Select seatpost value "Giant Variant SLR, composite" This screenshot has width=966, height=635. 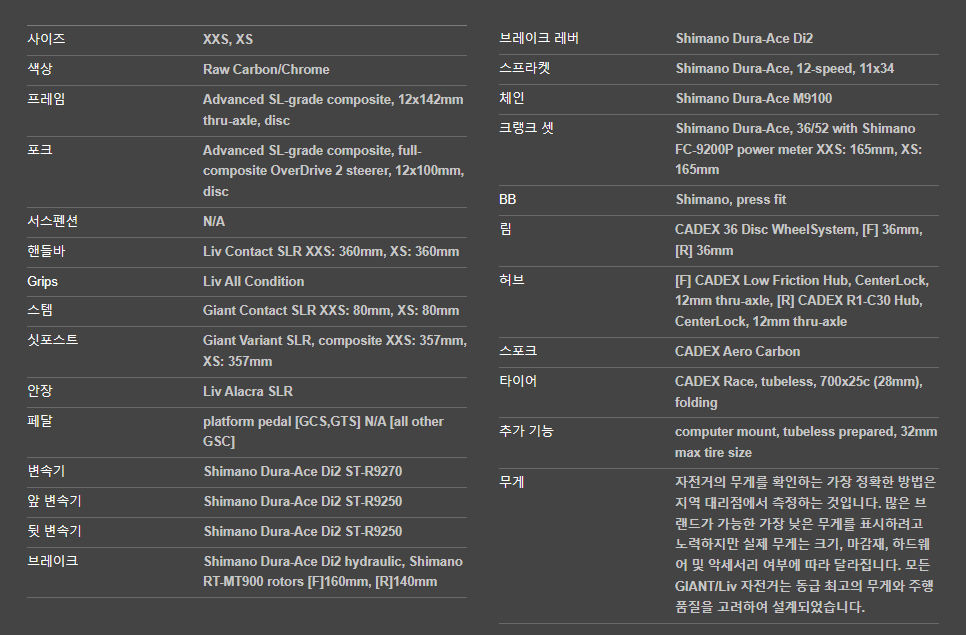click(x=293, y=341)
